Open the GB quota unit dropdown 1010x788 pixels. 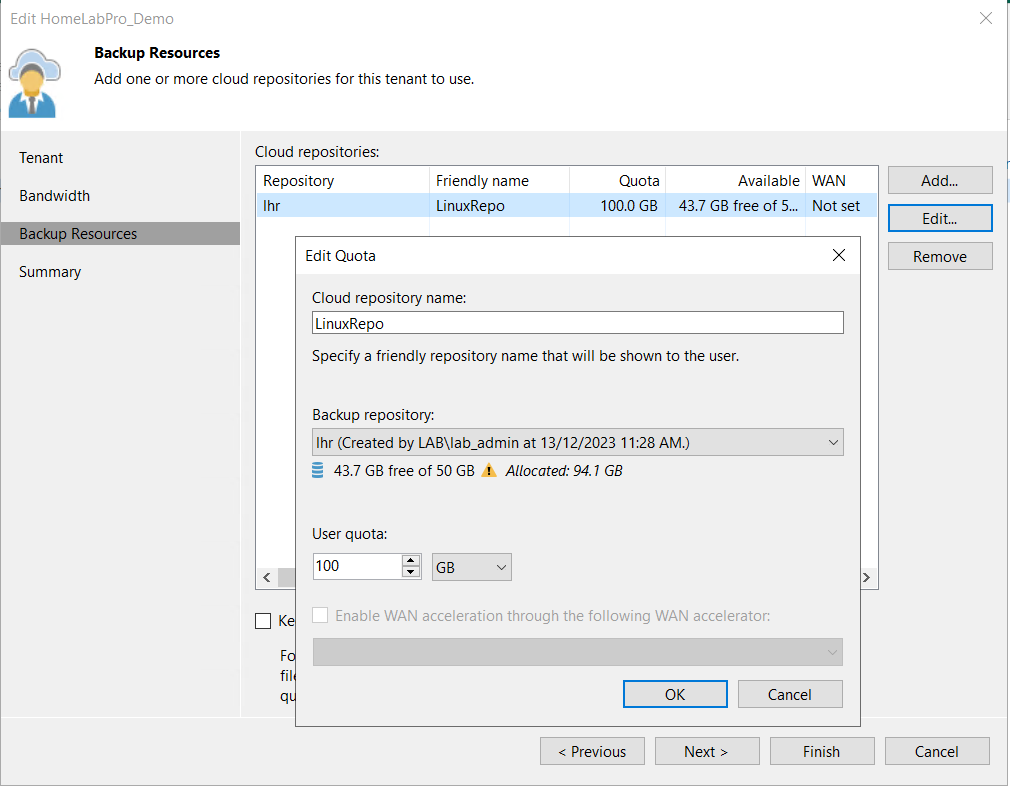coord(472,567)
